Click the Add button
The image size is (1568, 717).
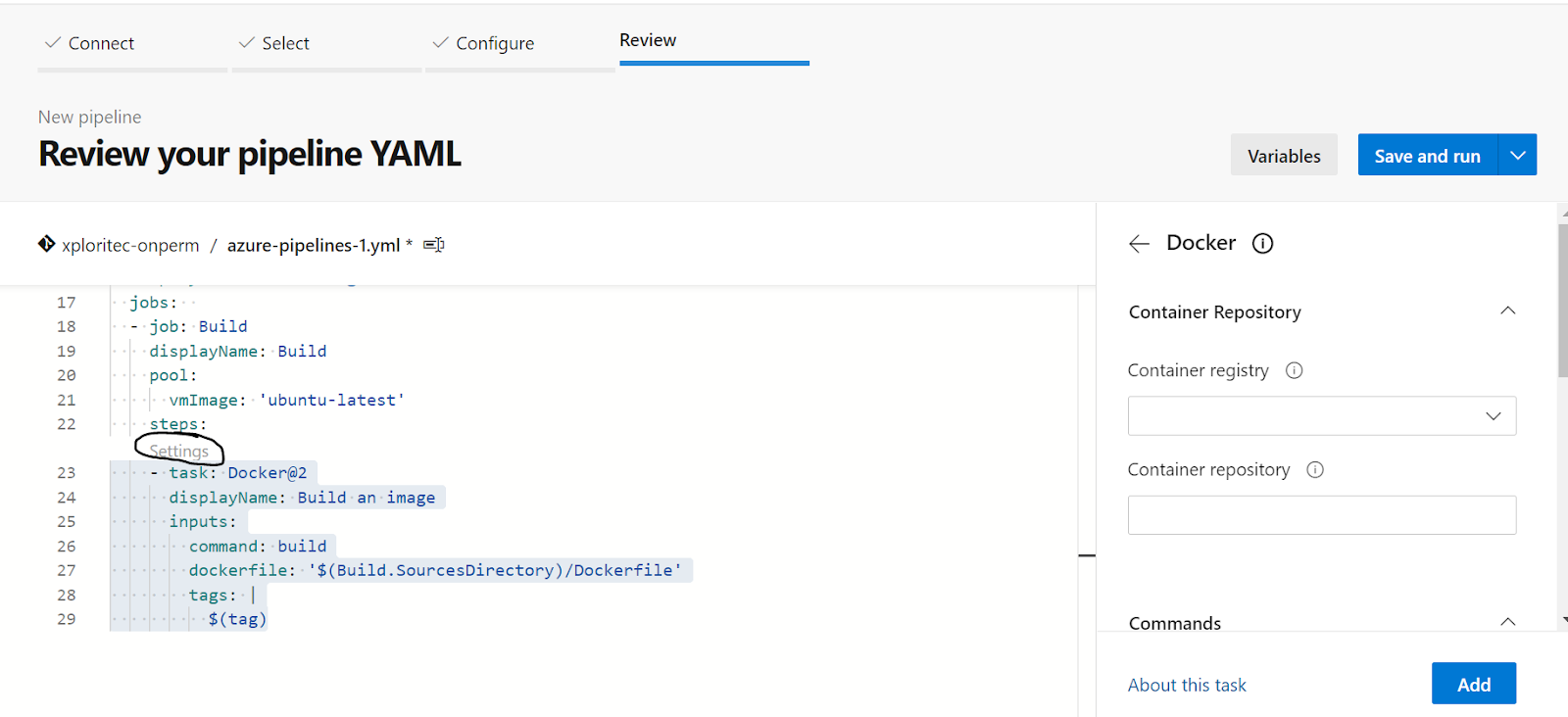[1474, 683]
